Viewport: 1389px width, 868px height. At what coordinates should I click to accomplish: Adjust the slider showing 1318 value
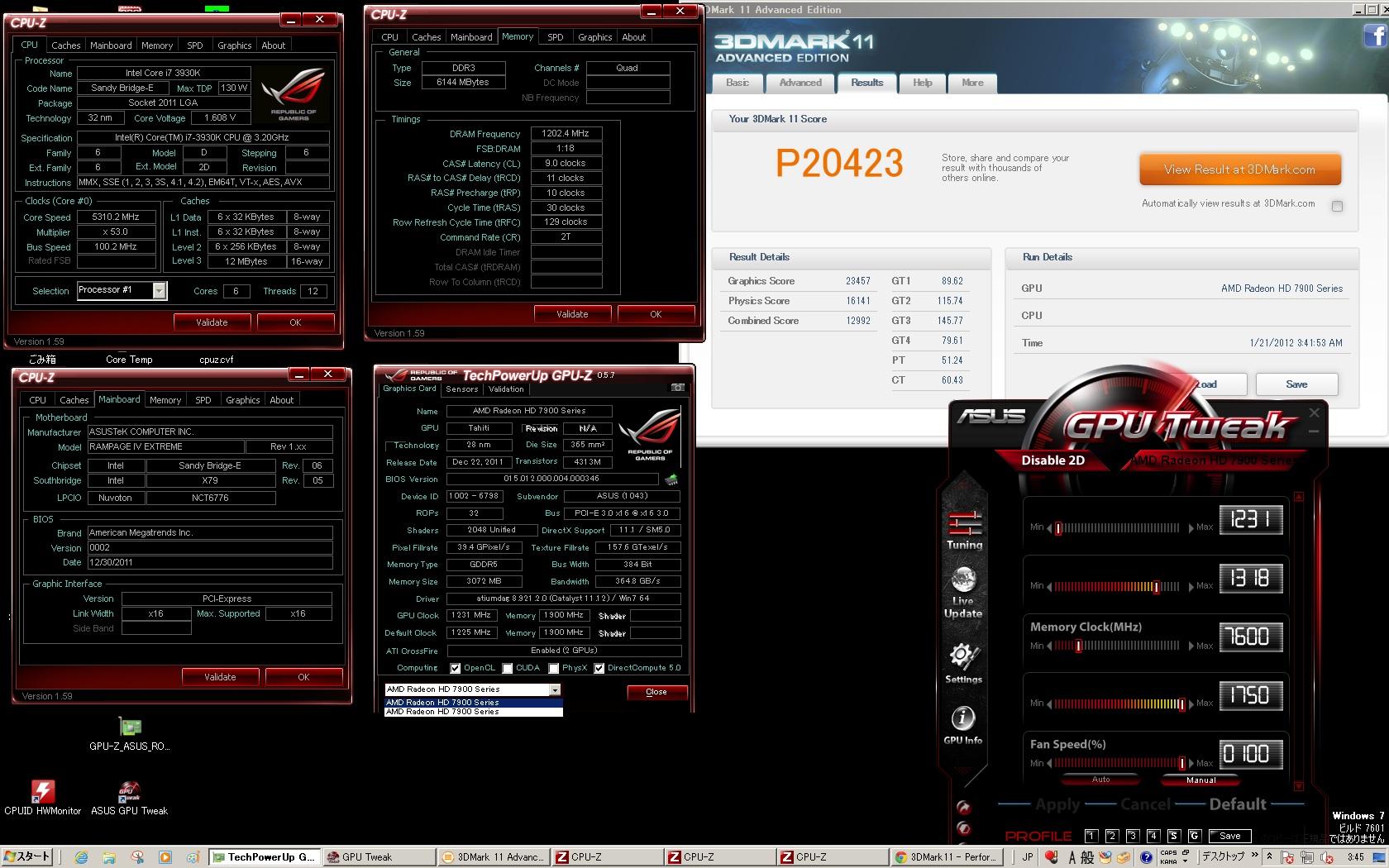[x=1156, y=587]
